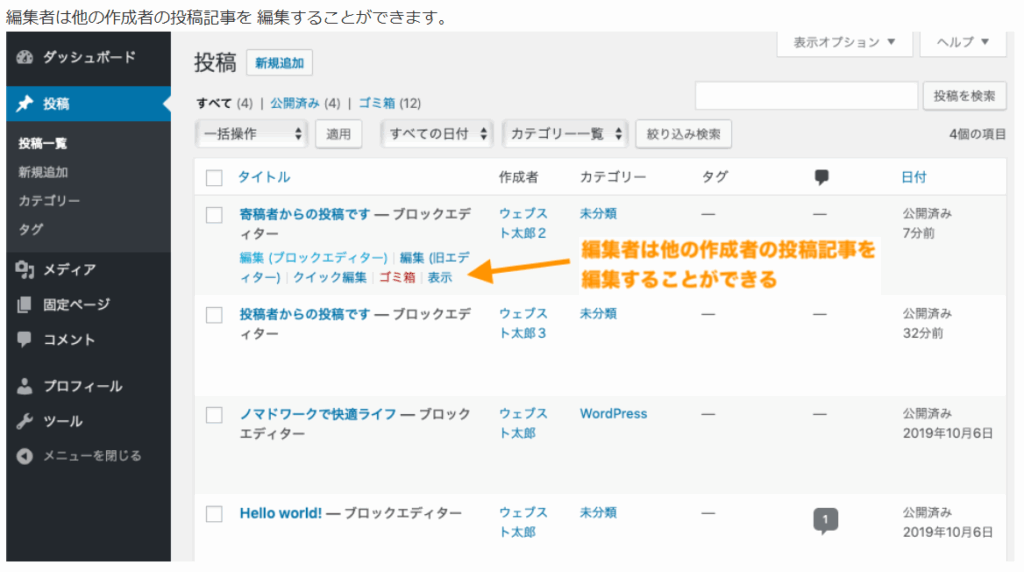Expand the カテゴリー一覧 category dropdown
Viewport: 1024px width, 572px height.
[564, 133]
